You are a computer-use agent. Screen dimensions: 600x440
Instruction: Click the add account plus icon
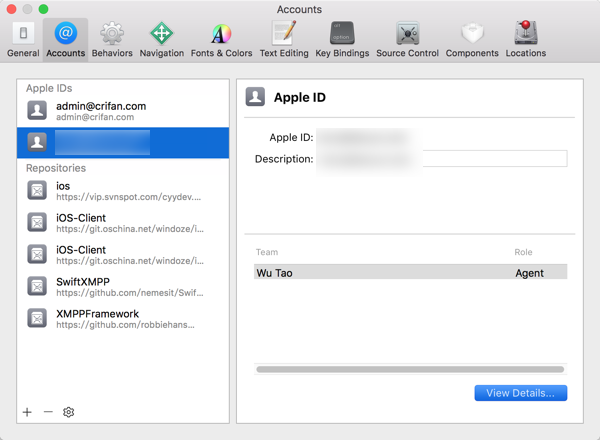coord(27,412)
